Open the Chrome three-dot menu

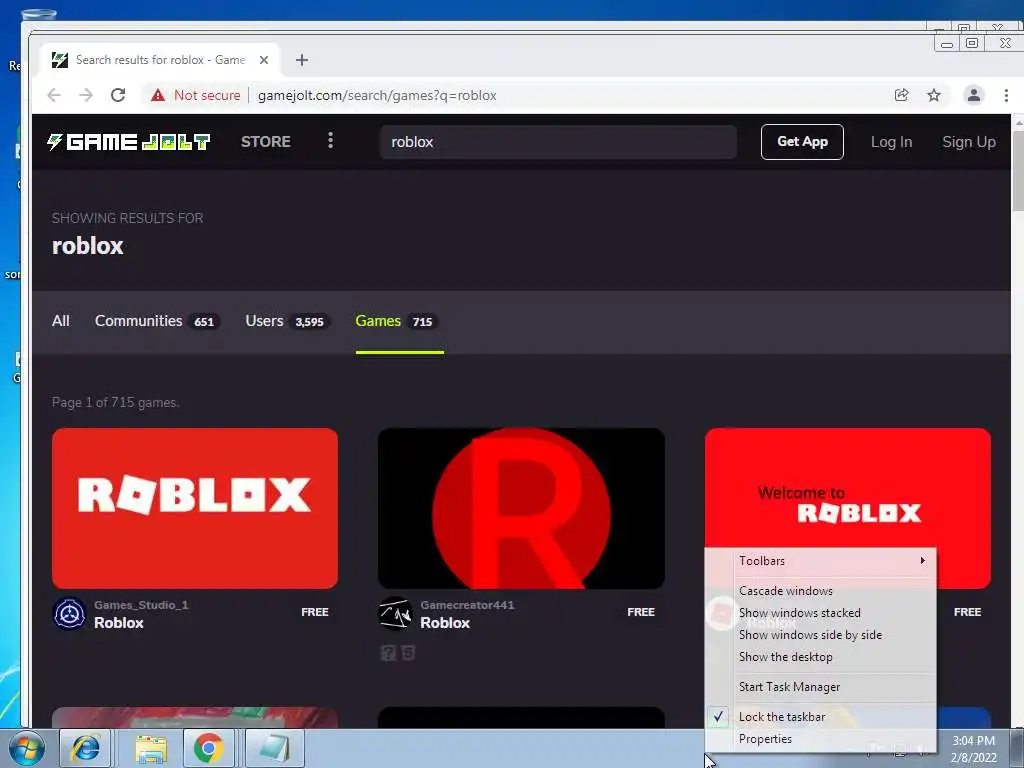[1006, 95]
